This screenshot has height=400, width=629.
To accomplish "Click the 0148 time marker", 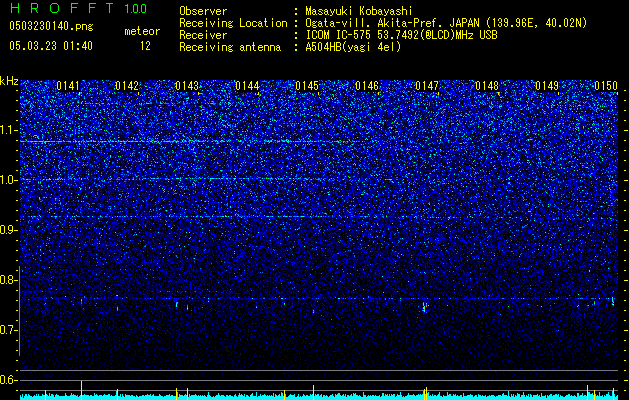I will pyautogui.click(x=487, y=86).
